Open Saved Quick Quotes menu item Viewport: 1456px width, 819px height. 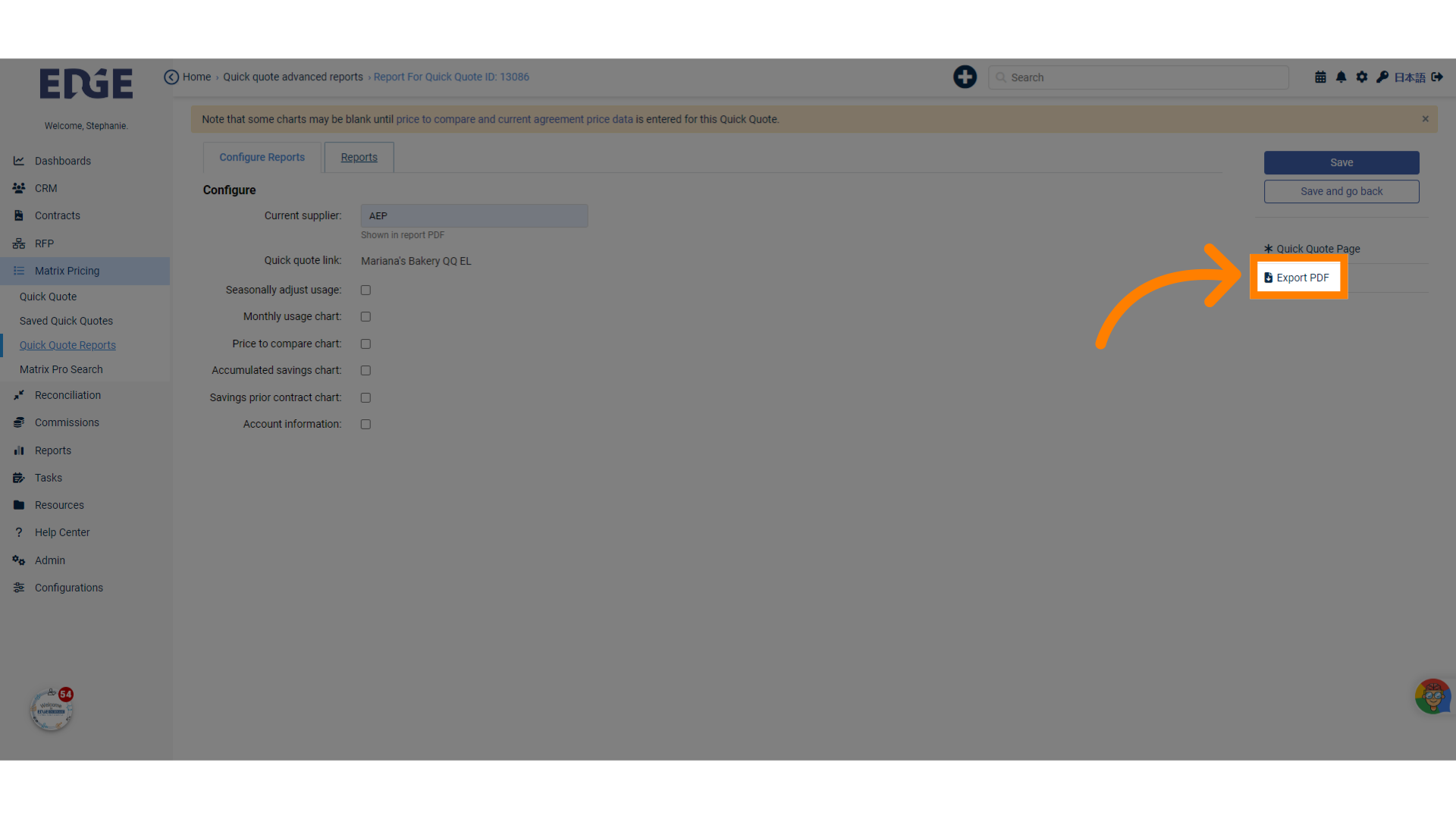(66, 321)
